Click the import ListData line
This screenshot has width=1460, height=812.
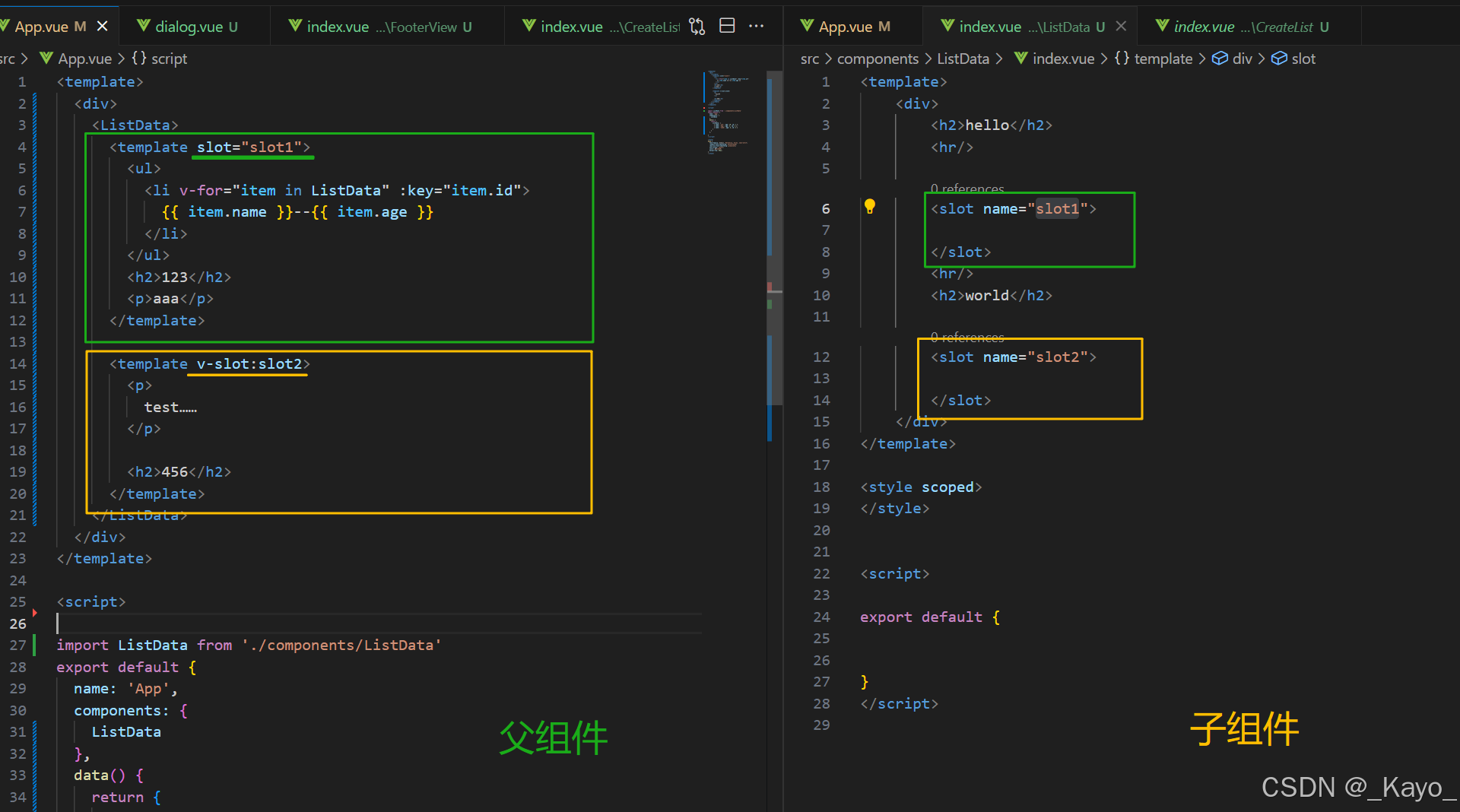(x=249, y=645)
